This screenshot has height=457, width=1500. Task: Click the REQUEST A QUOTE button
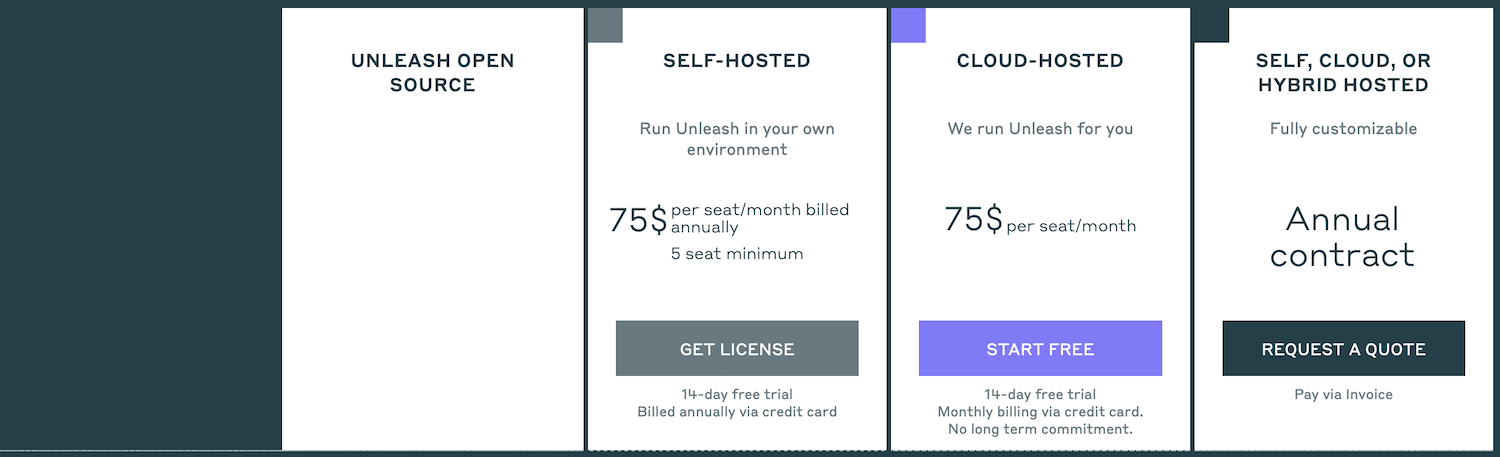click(1343, 349)
